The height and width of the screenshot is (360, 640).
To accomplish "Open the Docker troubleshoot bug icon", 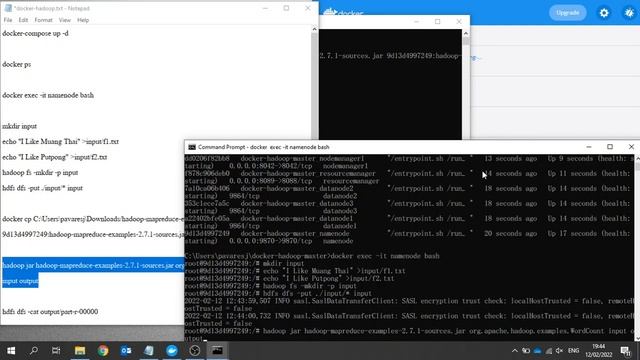I will pyautogui.click(x=629, y=13).
